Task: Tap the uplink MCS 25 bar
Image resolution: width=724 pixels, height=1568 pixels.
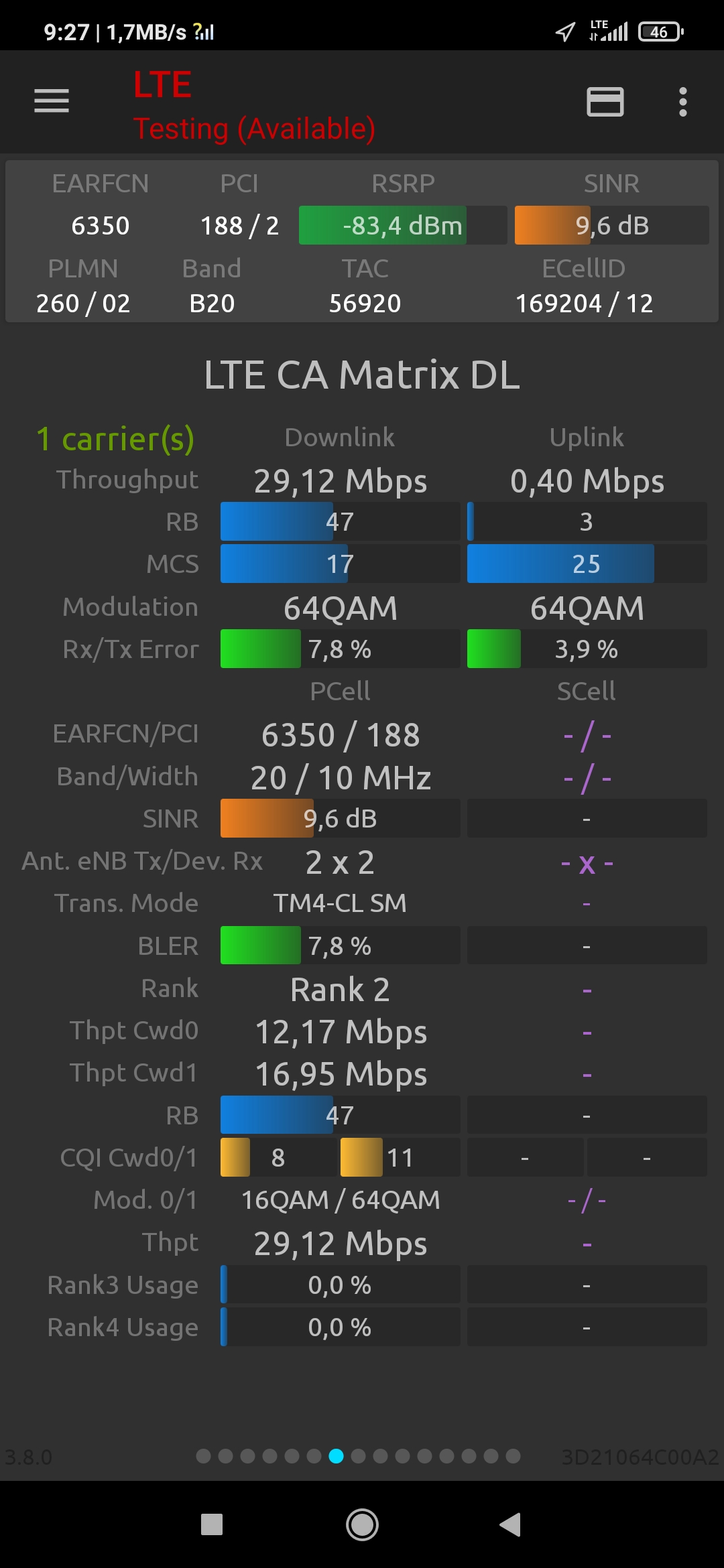Action: click(x=587, y=564)
